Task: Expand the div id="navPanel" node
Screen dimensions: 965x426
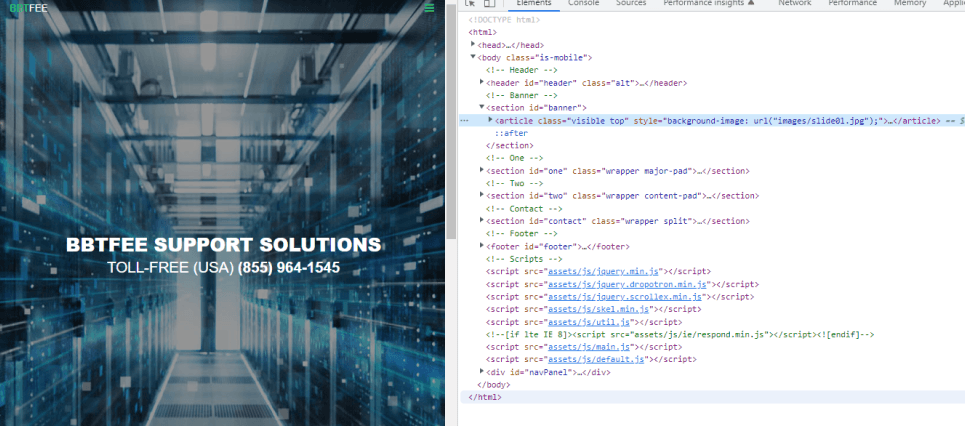Action: tap(482, 371)
